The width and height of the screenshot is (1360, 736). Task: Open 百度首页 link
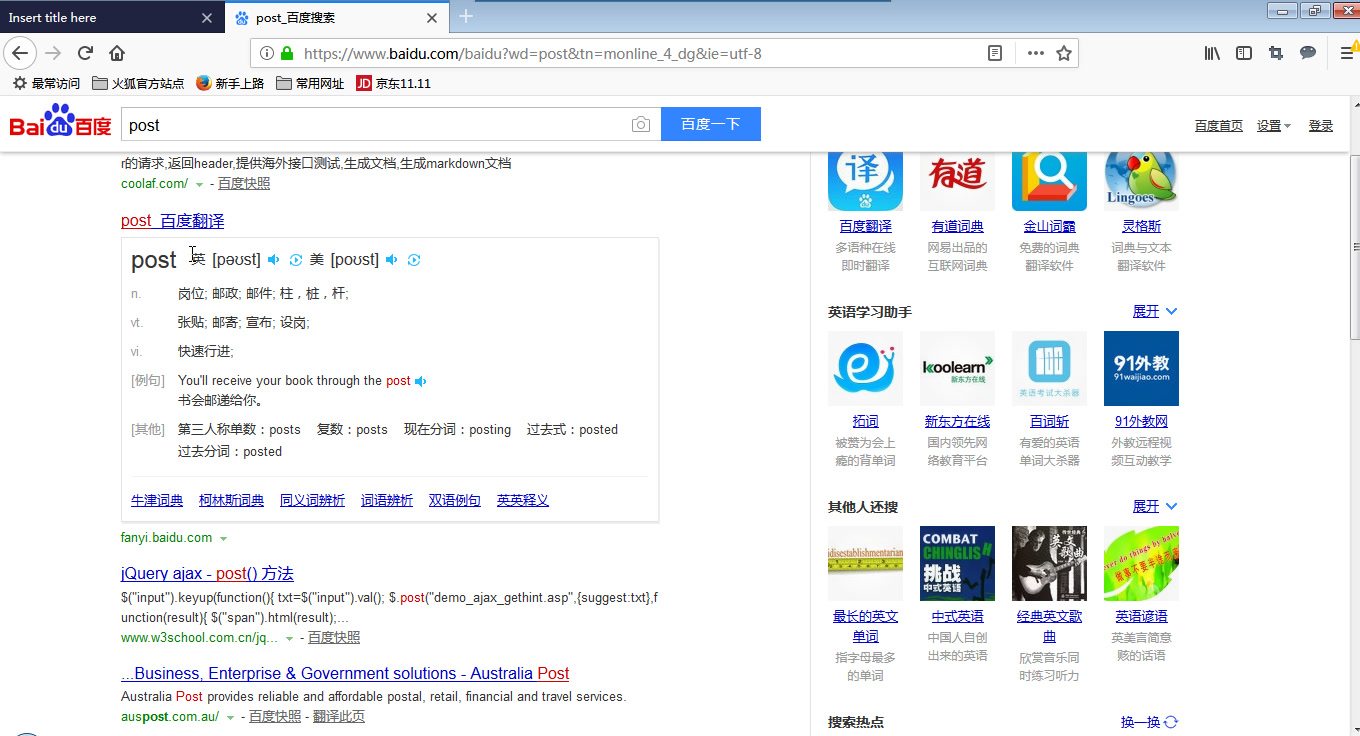click(x=1219, y=126)
